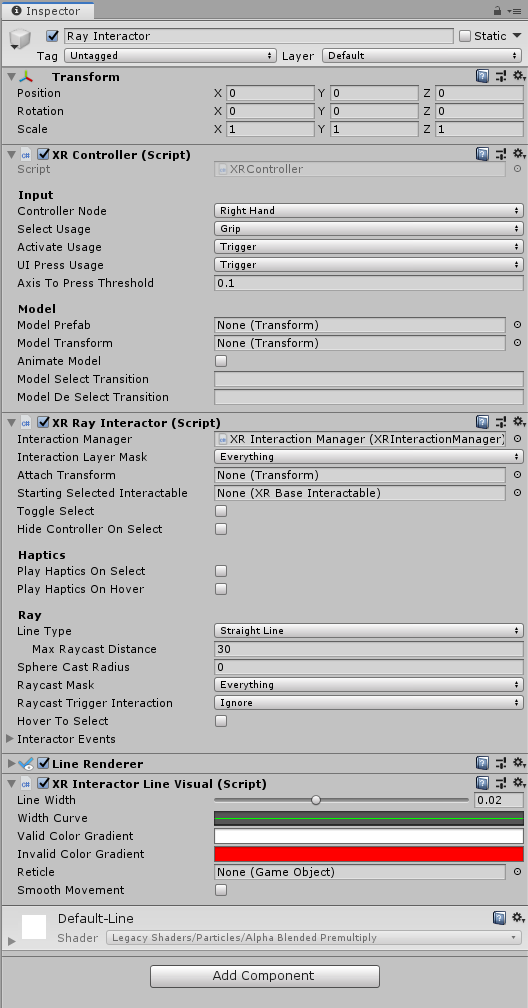528x1008 pixels.
Task: Select the Inspector tab
Action: click(47, 11)
